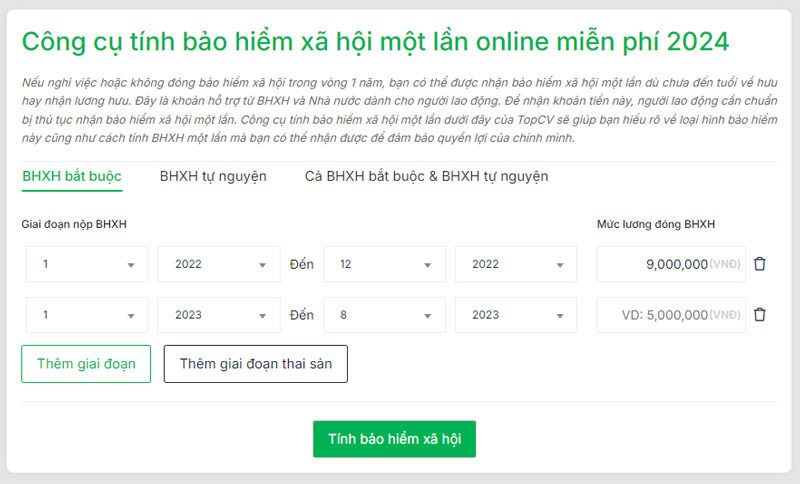800x484 pixels.
Task: Click Thêm giai đoạn button
Action: [x=86, y=364]
